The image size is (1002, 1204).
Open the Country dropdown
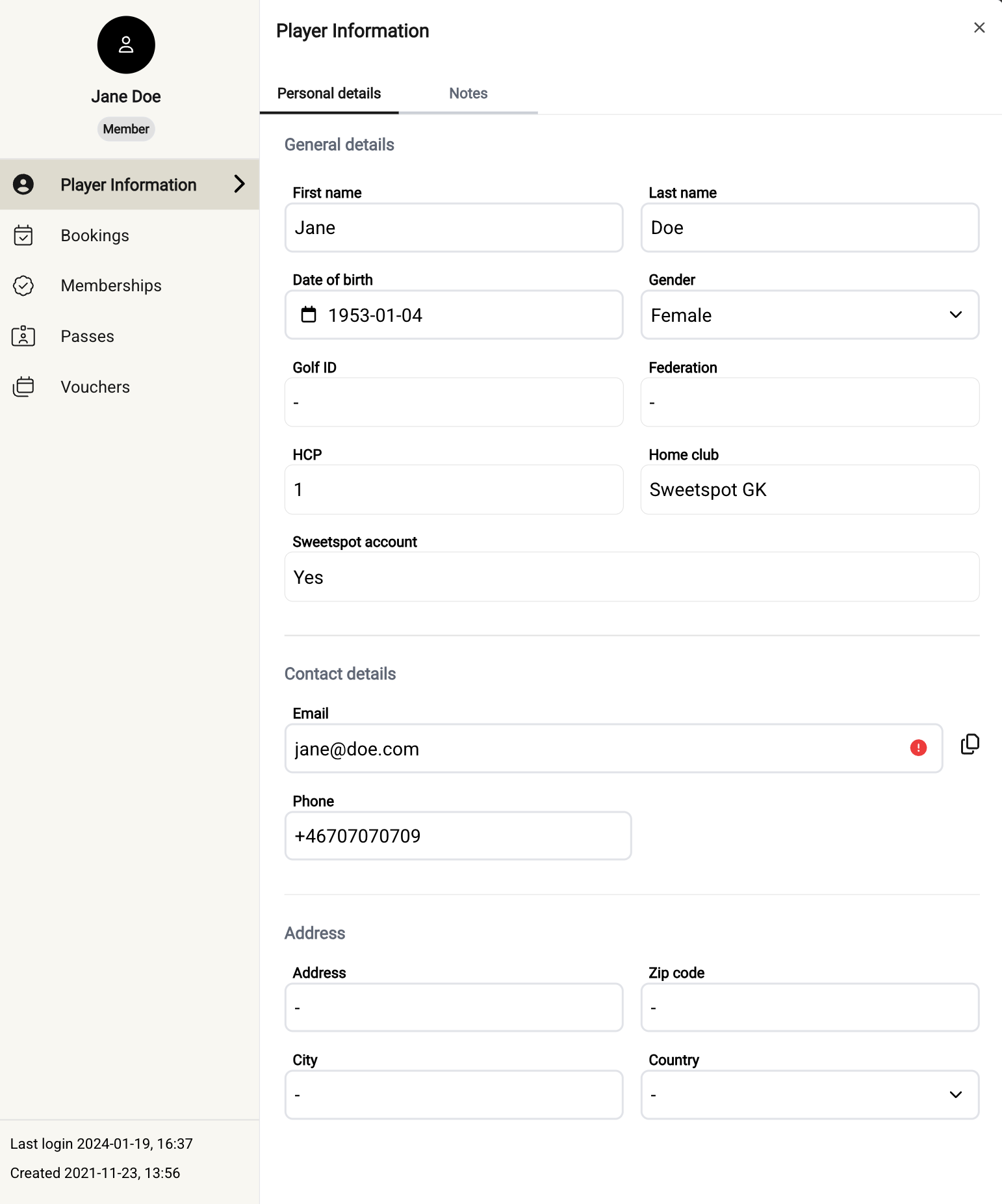point(809,1095)
